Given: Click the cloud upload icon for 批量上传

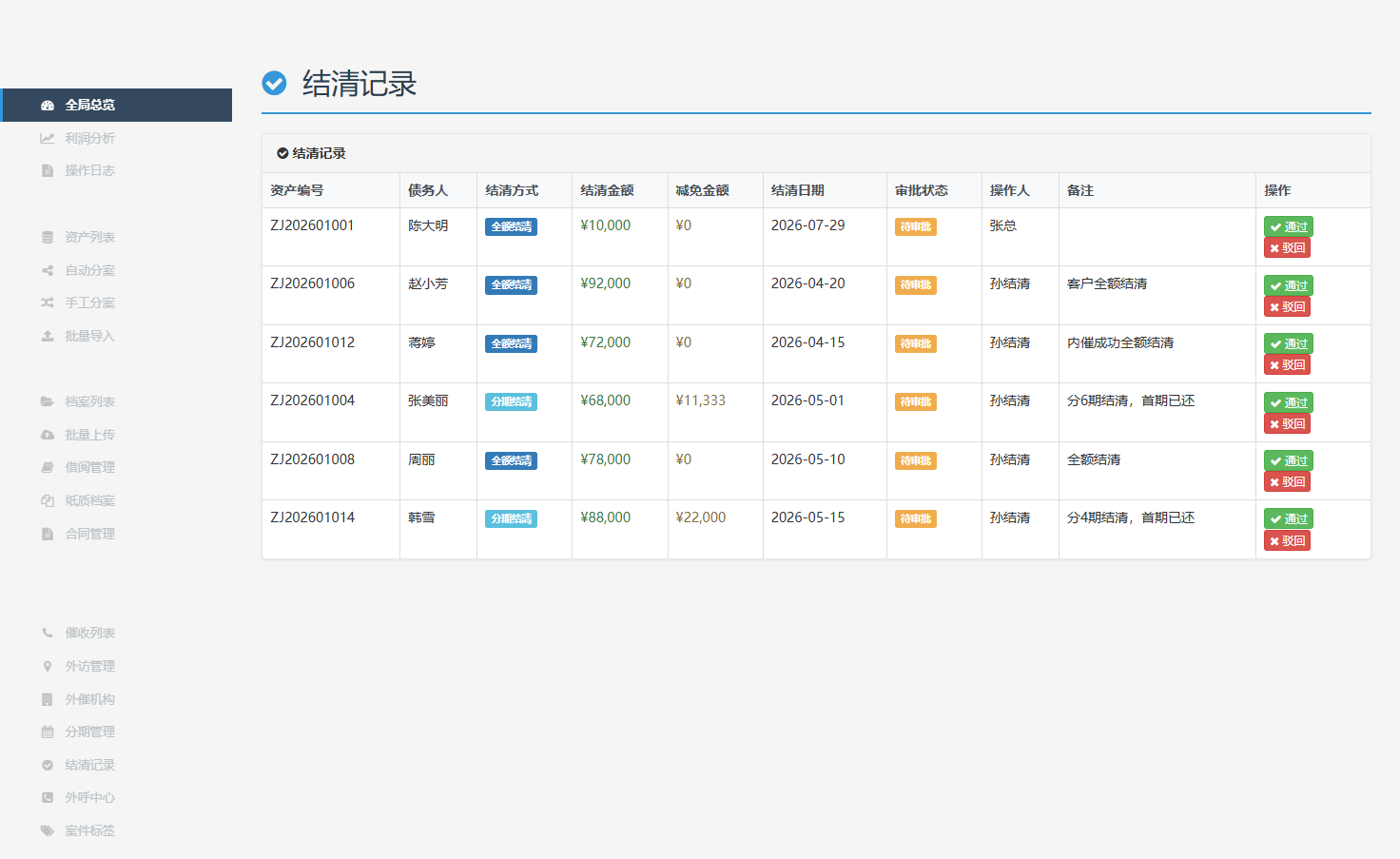Looking at the screenshot, I should 48,435.
